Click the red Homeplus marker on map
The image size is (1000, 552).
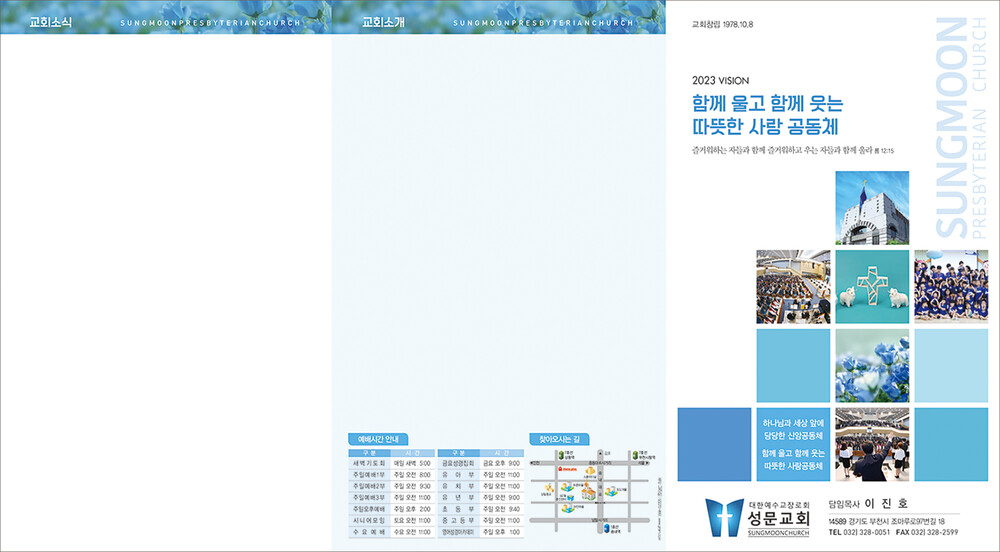pyautogui.click(x=567, y=468)
